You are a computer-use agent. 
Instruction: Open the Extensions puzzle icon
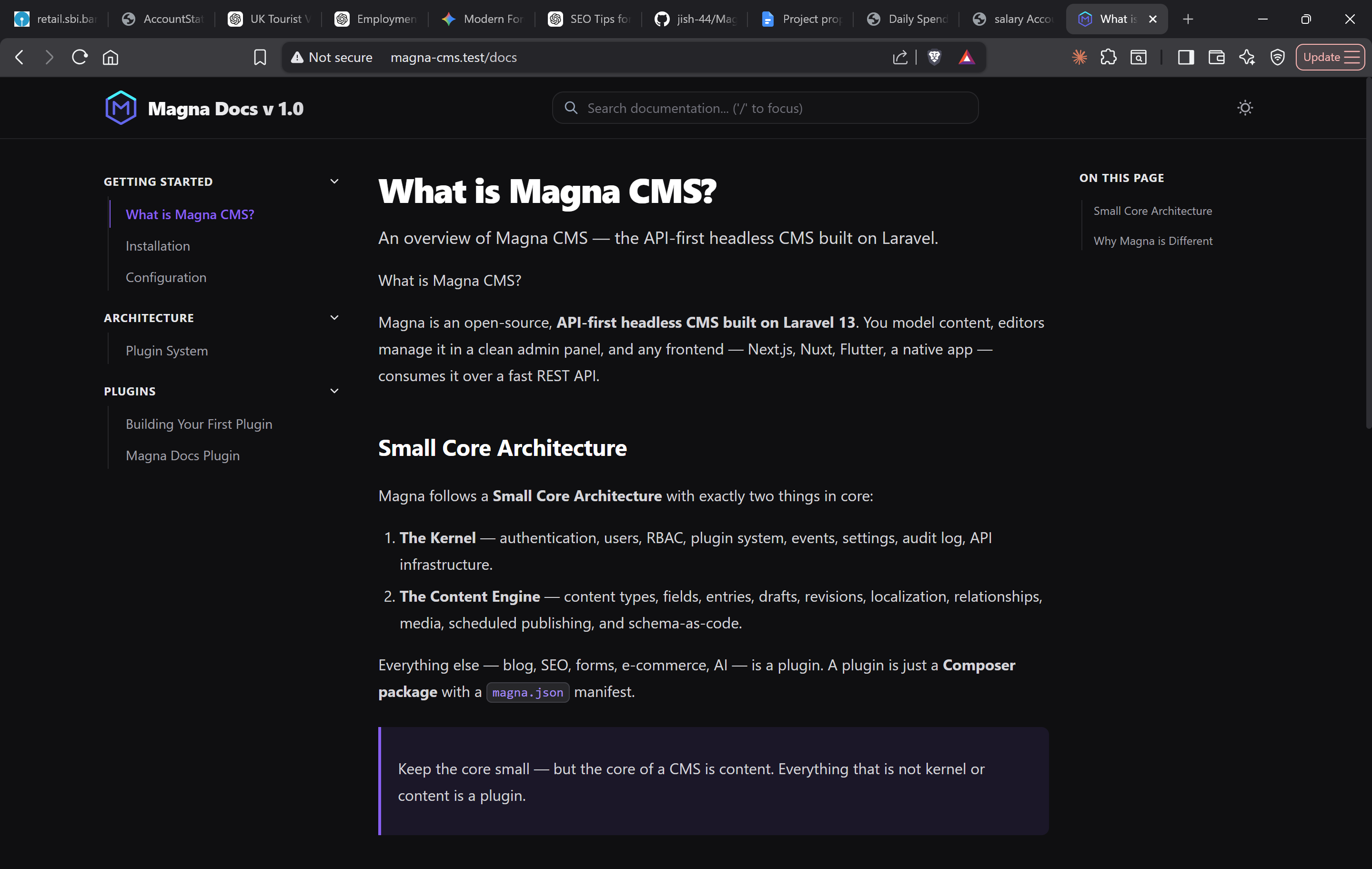[1109, 58]
